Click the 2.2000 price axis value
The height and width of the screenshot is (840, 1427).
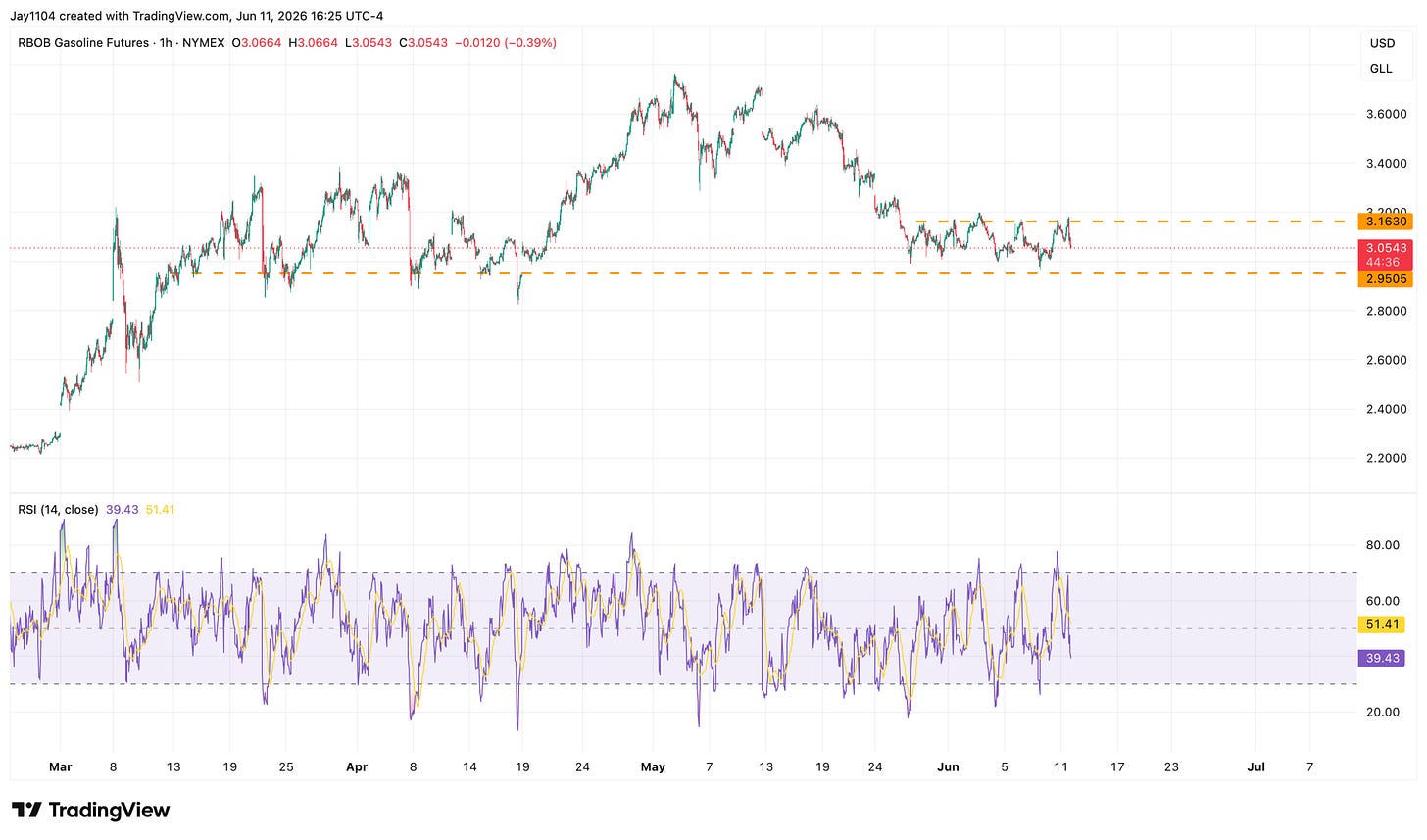tap(1388, 458)
